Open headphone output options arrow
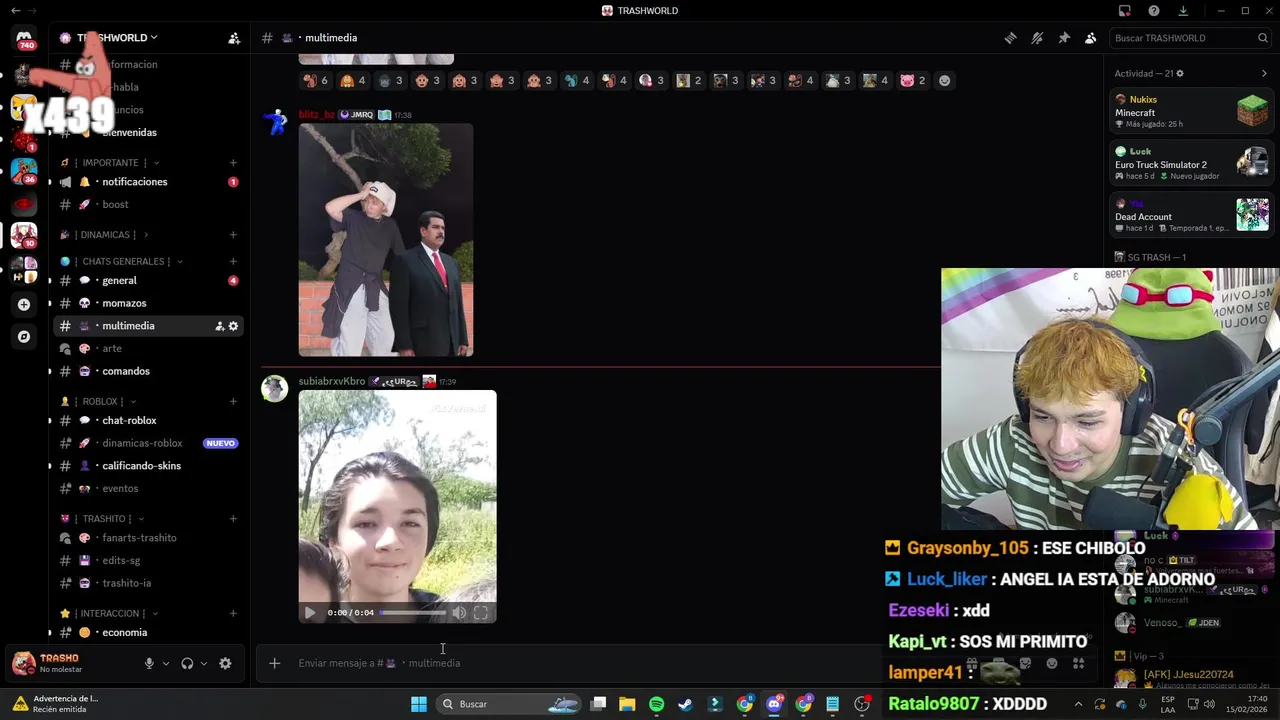The width and height of the screenshot is (1280, 720). point(204,663)
